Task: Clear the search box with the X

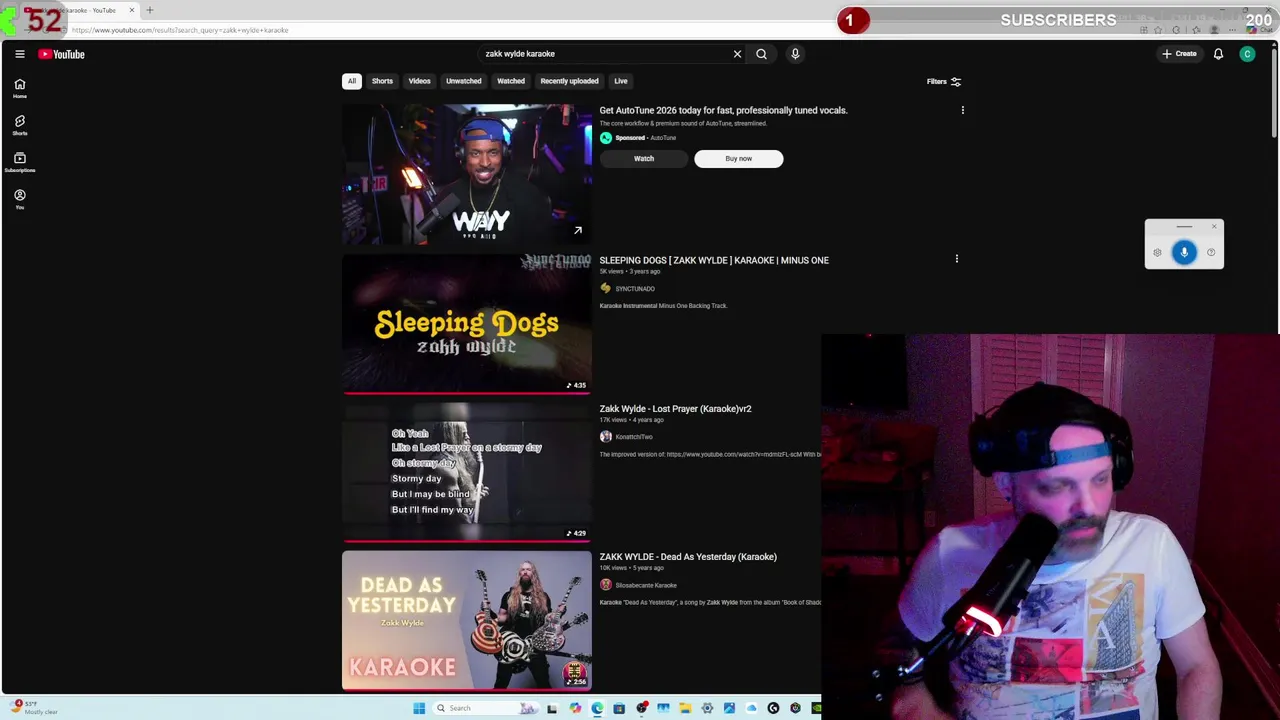Action: tap(737, 54)
